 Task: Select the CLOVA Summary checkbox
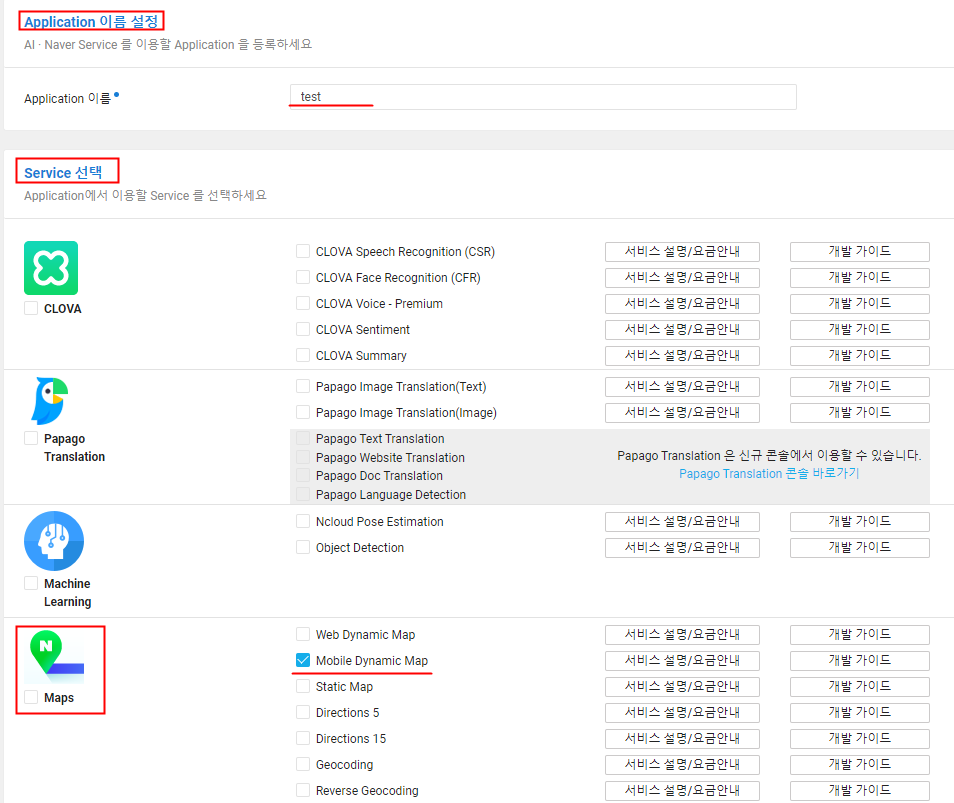[x=303, y=355]
